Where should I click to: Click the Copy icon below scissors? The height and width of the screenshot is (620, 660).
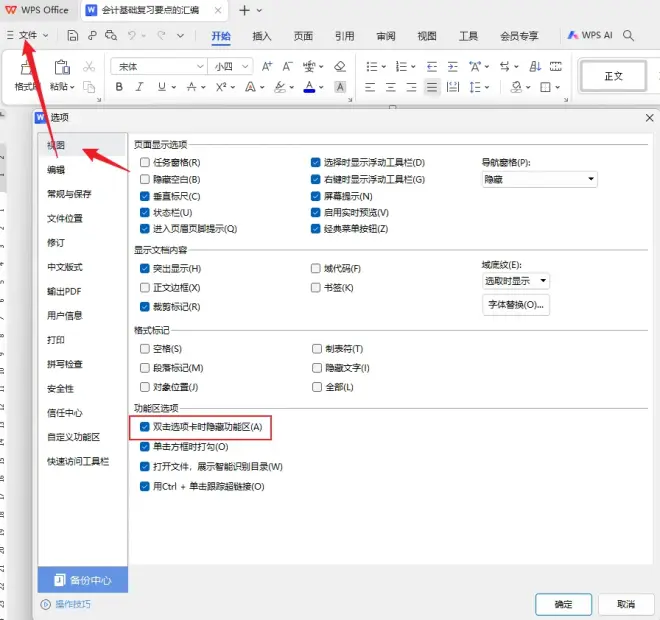89,87
